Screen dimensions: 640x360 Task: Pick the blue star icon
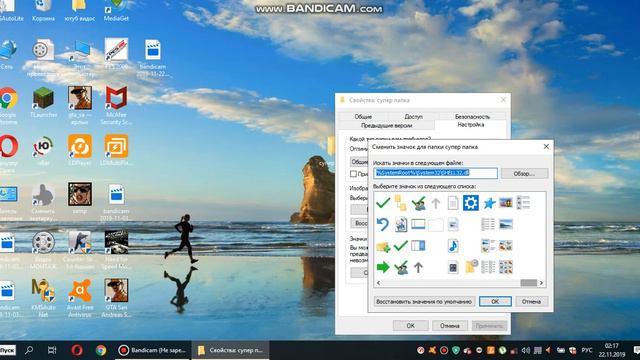click(x=489, y=203)
